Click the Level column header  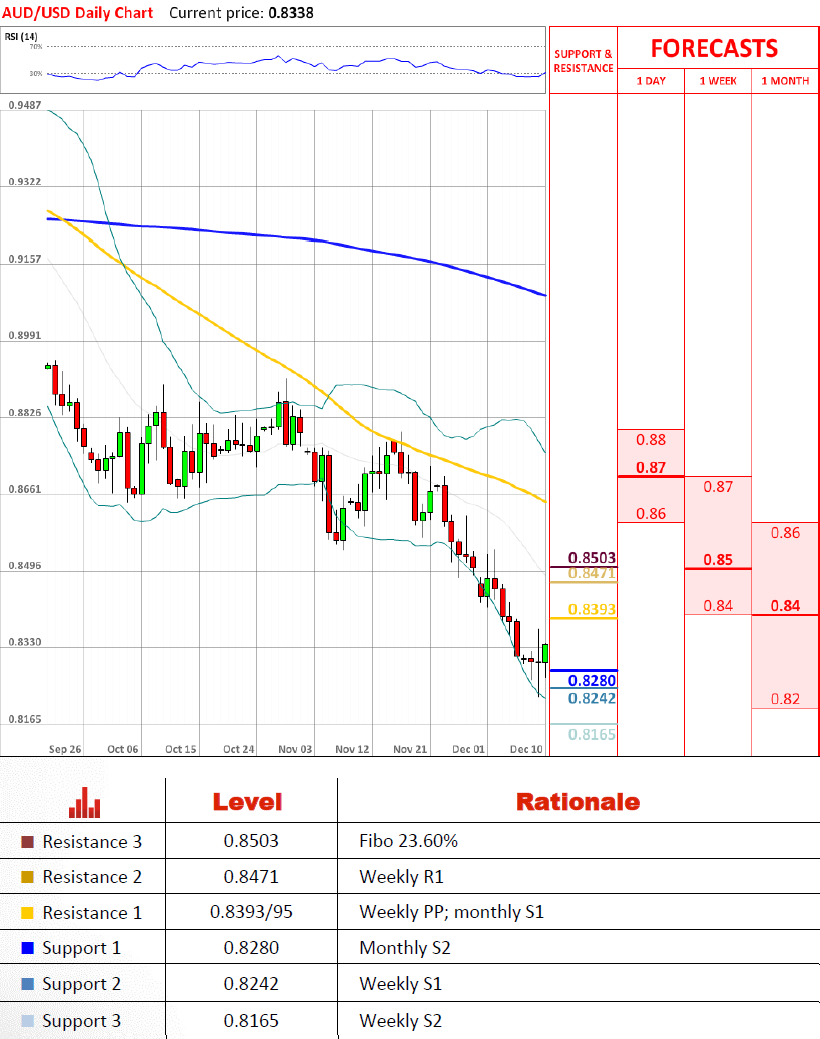tap(247, 802)
